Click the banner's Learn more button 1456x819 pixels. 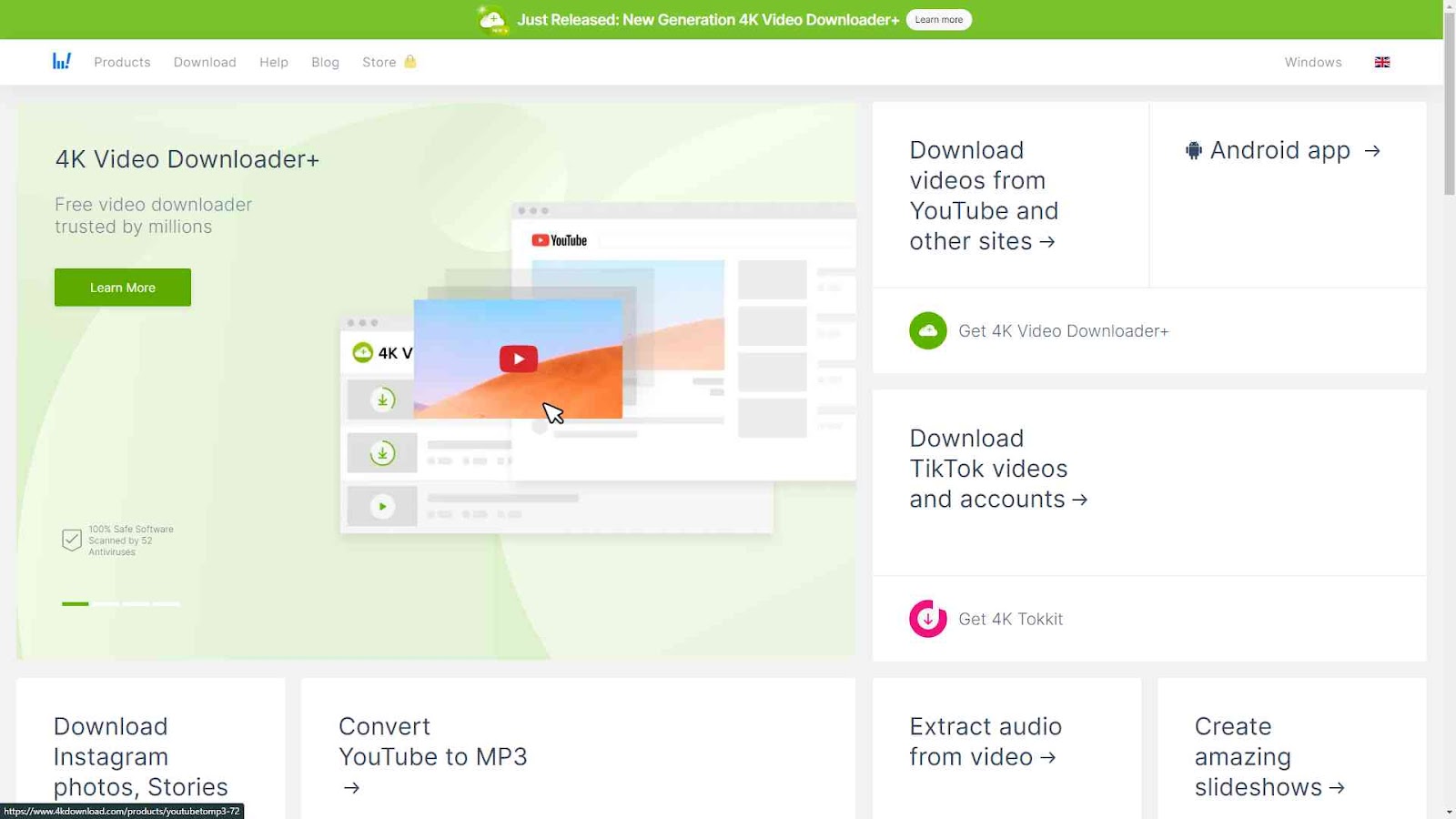[x=939, y=19]
